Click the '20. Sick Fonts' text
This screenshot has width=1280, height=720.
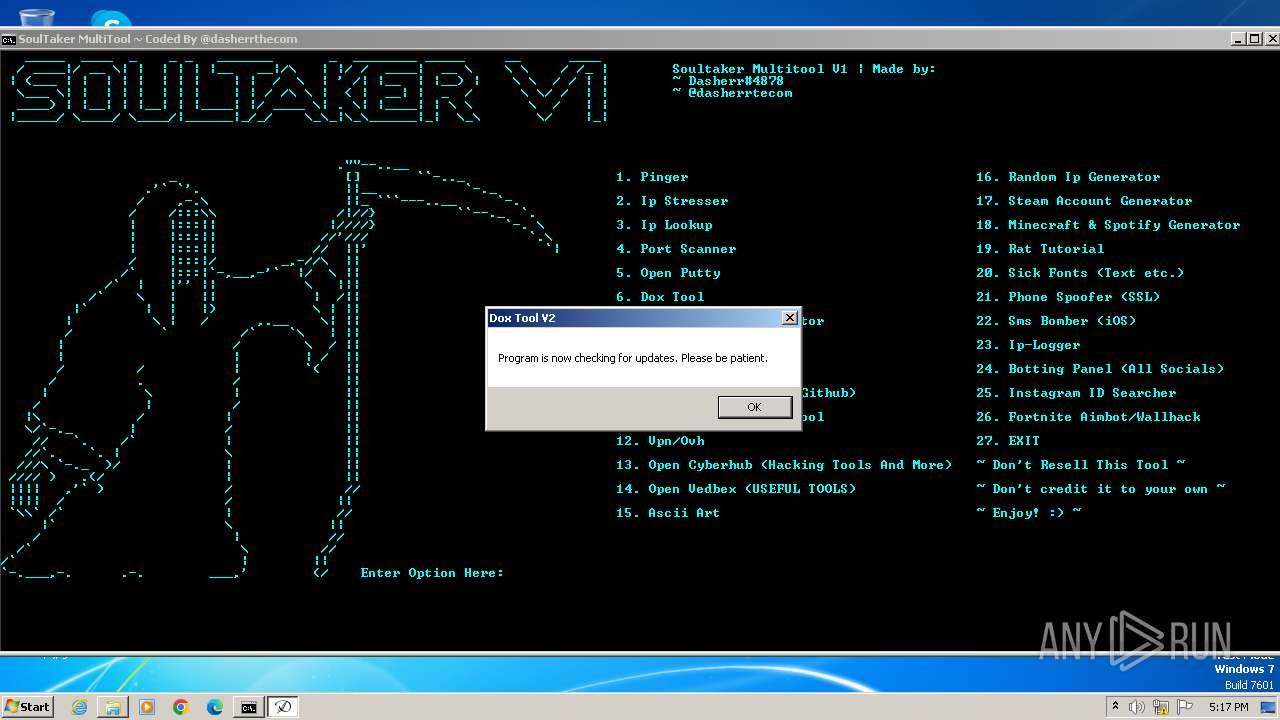pos(1080,273)
